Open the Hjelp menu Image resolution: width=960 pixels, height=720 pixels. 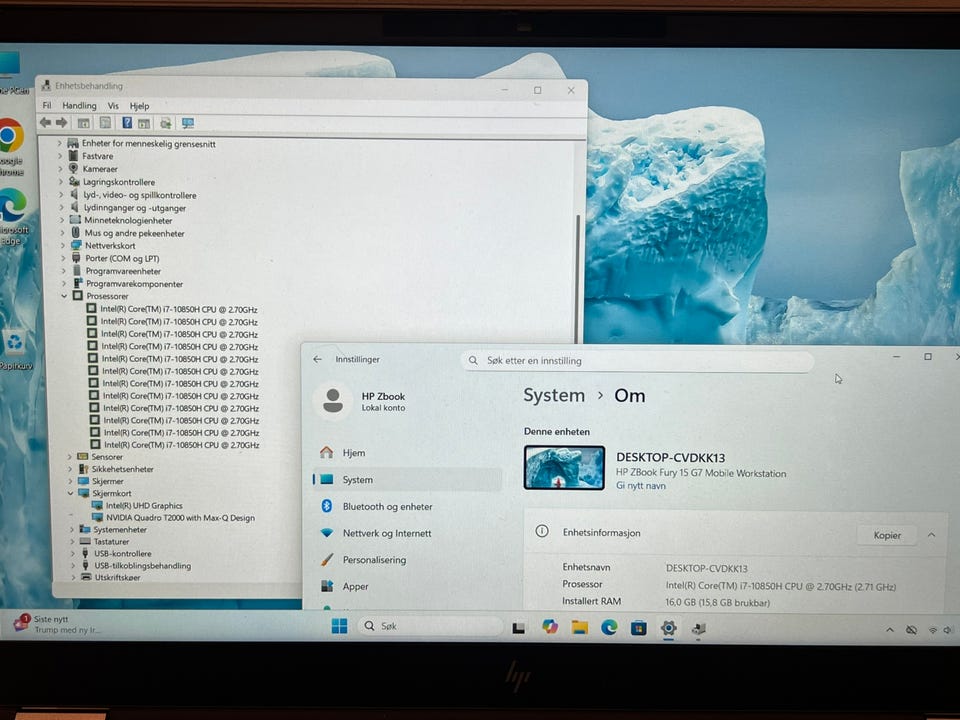tap(140, 106)
